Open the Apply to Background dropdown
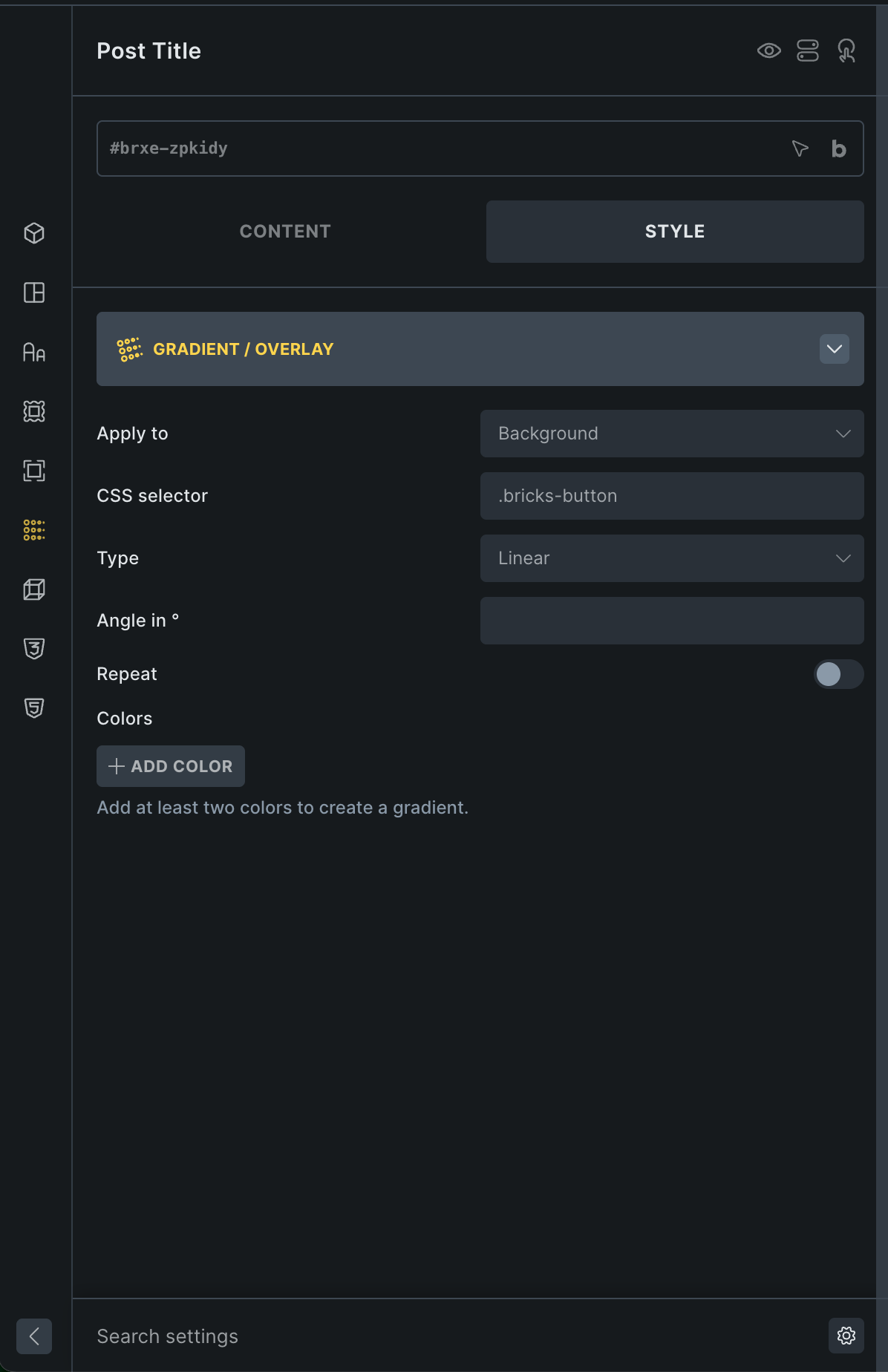This screenshot has height=1372, width=888. coord(672,434)
